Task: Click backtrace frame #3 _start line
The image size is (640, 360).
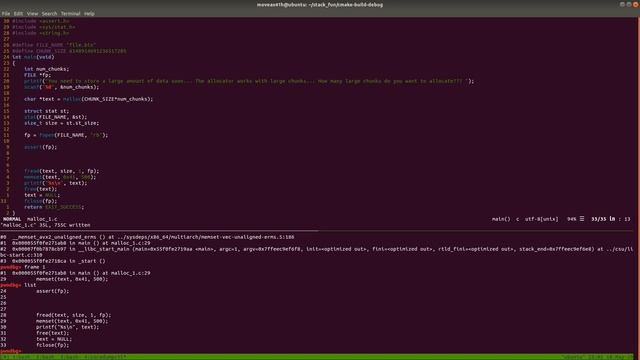Action: click(x=53, y=261)
